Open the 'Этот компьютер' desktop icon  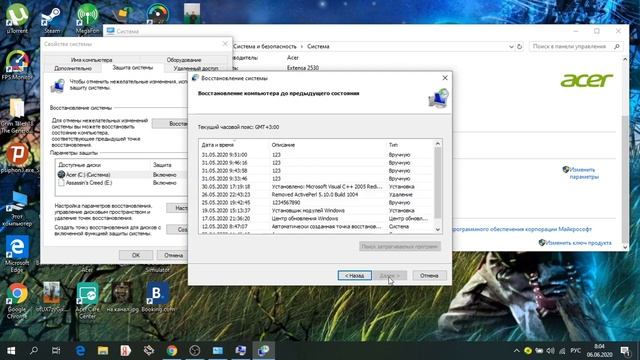(17, 209)
